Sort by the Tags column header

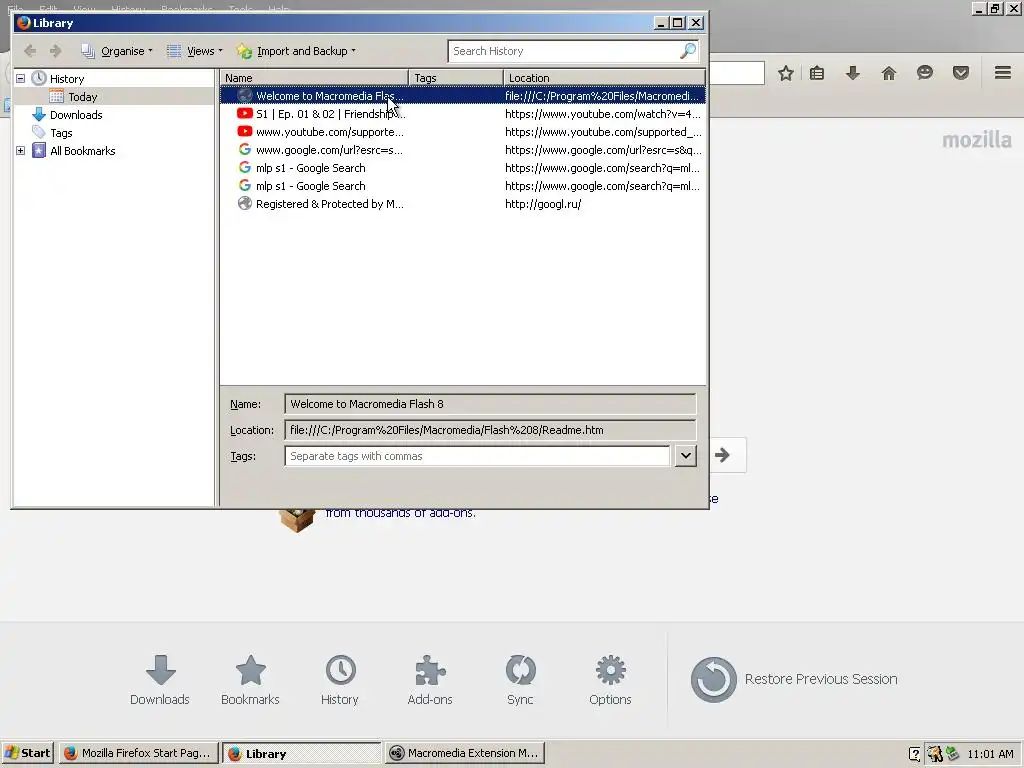click(x=456, y=78)
